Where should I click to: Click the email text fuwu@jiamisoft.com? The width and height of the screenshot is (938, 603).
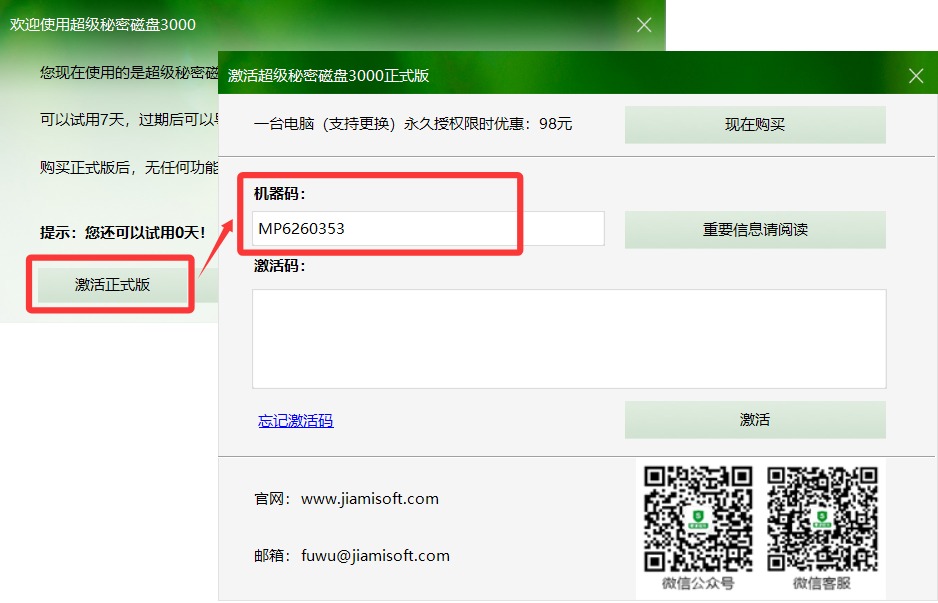(x=375, y=556)
